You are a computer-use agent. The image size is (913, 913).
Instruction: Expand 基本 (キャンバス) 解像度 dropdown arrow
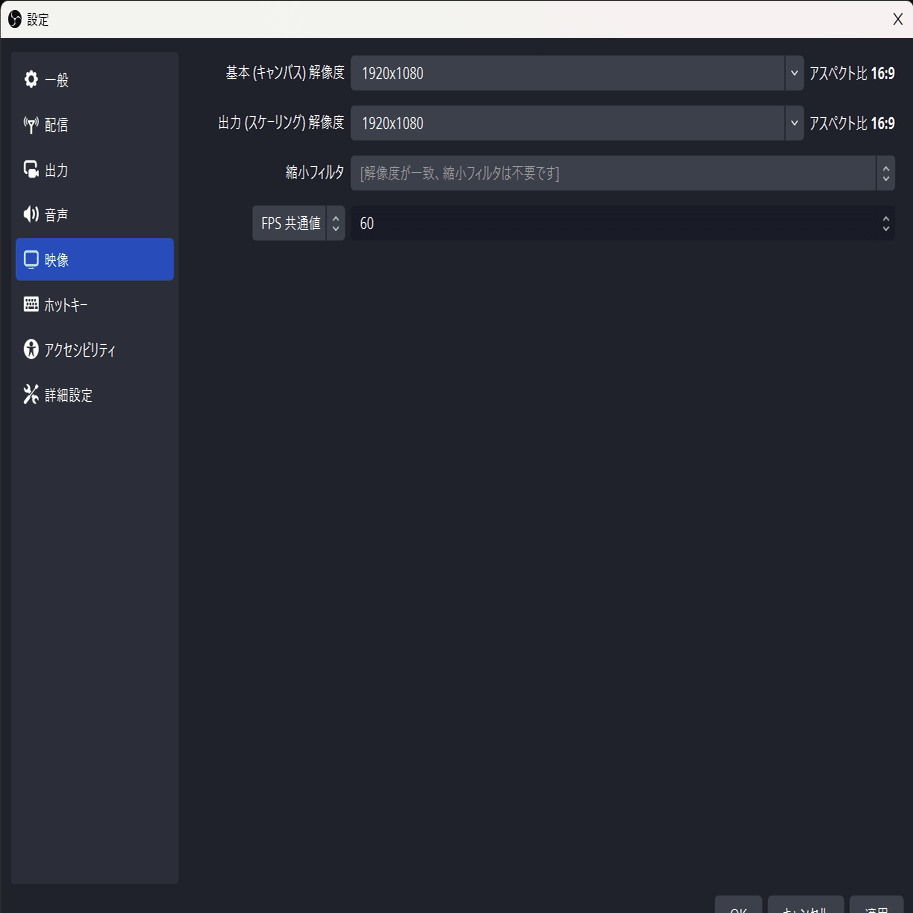[794, 73]
